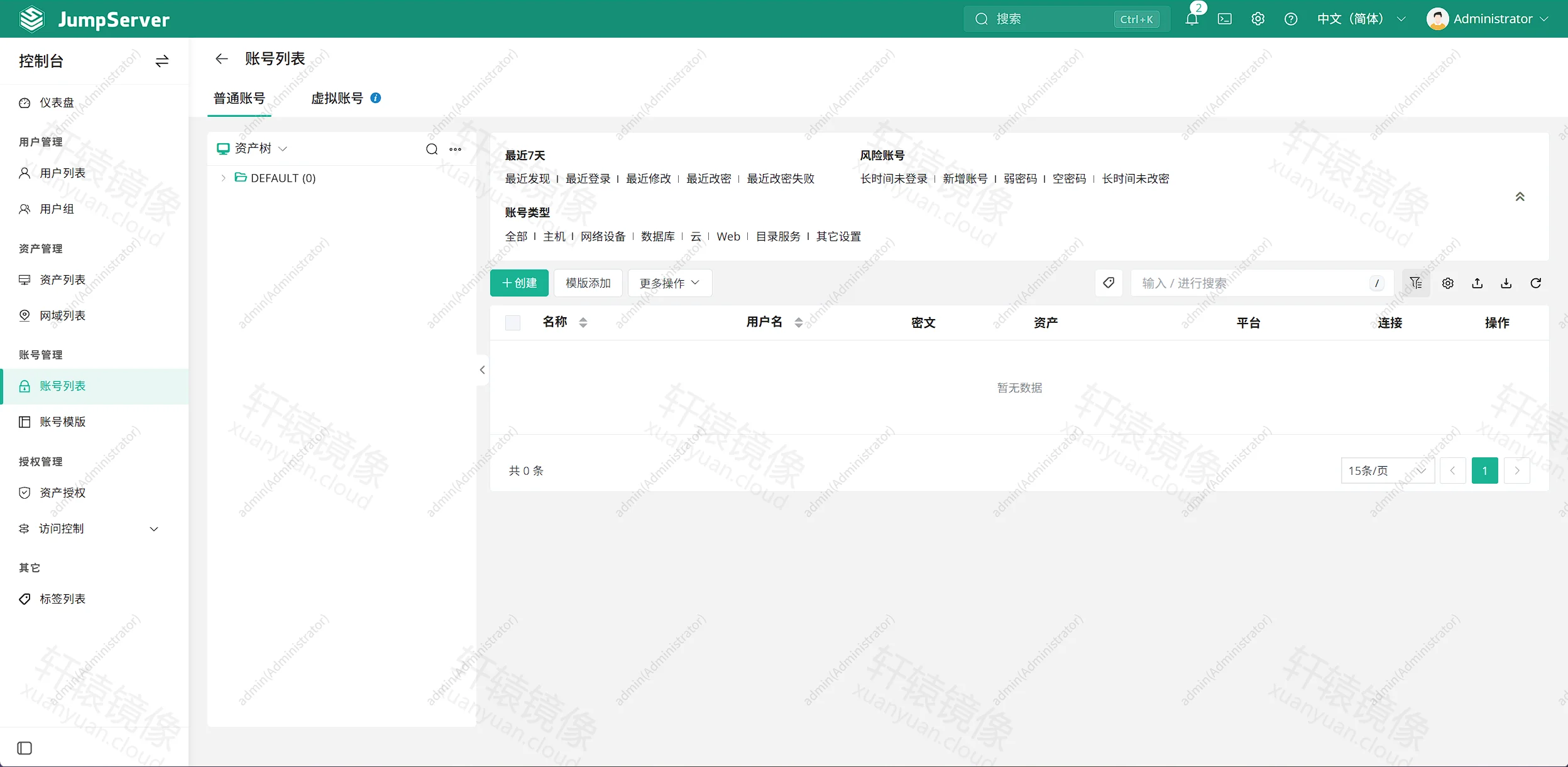
Task: Open the help question mark icon
Action: [1291, 19]
